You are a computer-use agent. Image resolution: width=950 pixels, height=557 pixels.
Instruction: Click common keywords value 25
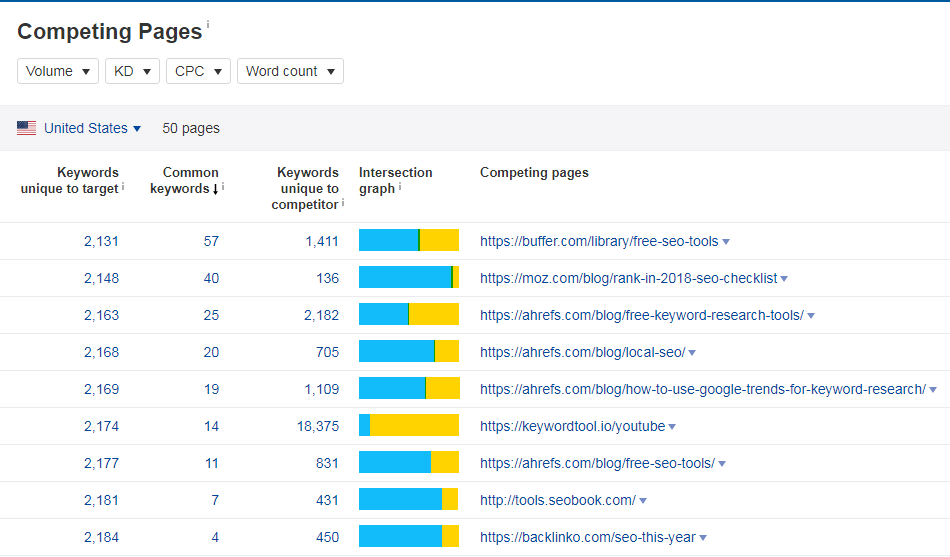tap(211, 315)
